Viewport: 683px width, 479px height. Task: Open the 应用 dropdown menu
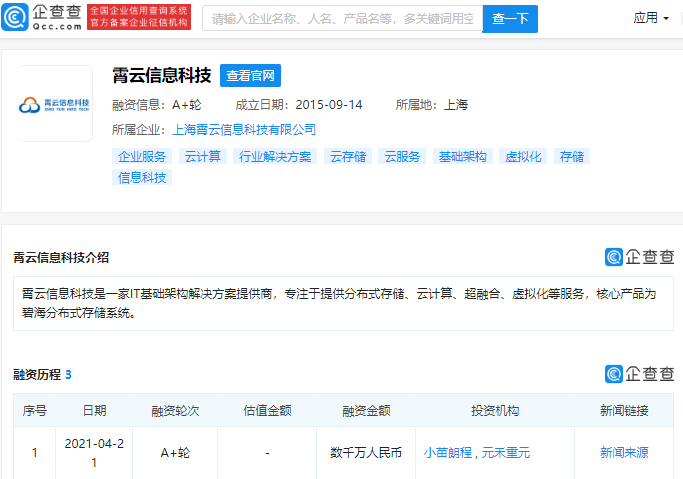pyautogui.click(x=651, y=18)
